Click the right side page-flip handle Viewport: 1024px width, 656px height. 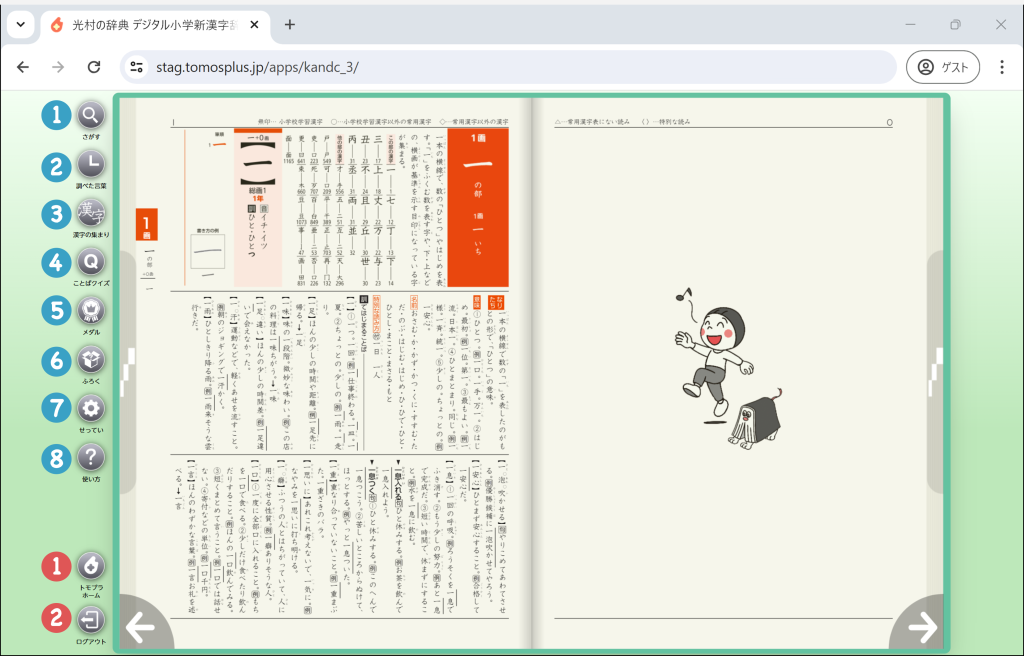935,372
